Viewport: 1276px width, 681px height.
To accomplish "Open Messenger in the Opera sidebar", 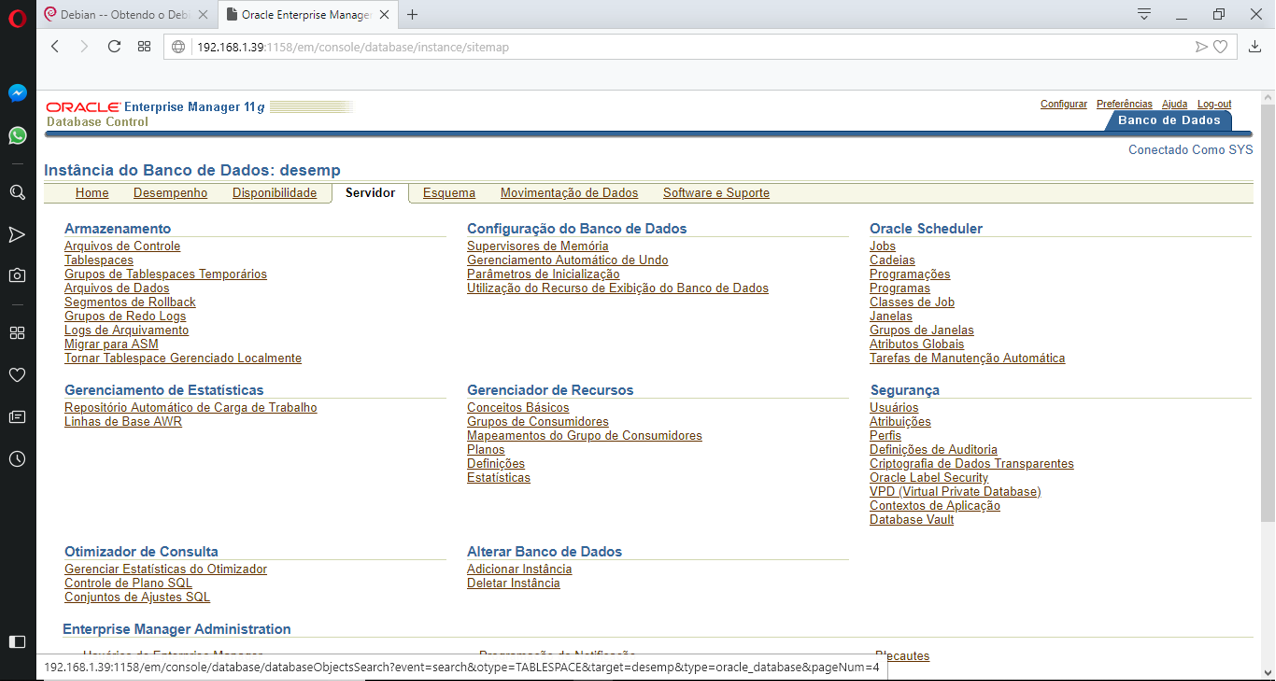I will pyautogui.click(x=17, y=93).
